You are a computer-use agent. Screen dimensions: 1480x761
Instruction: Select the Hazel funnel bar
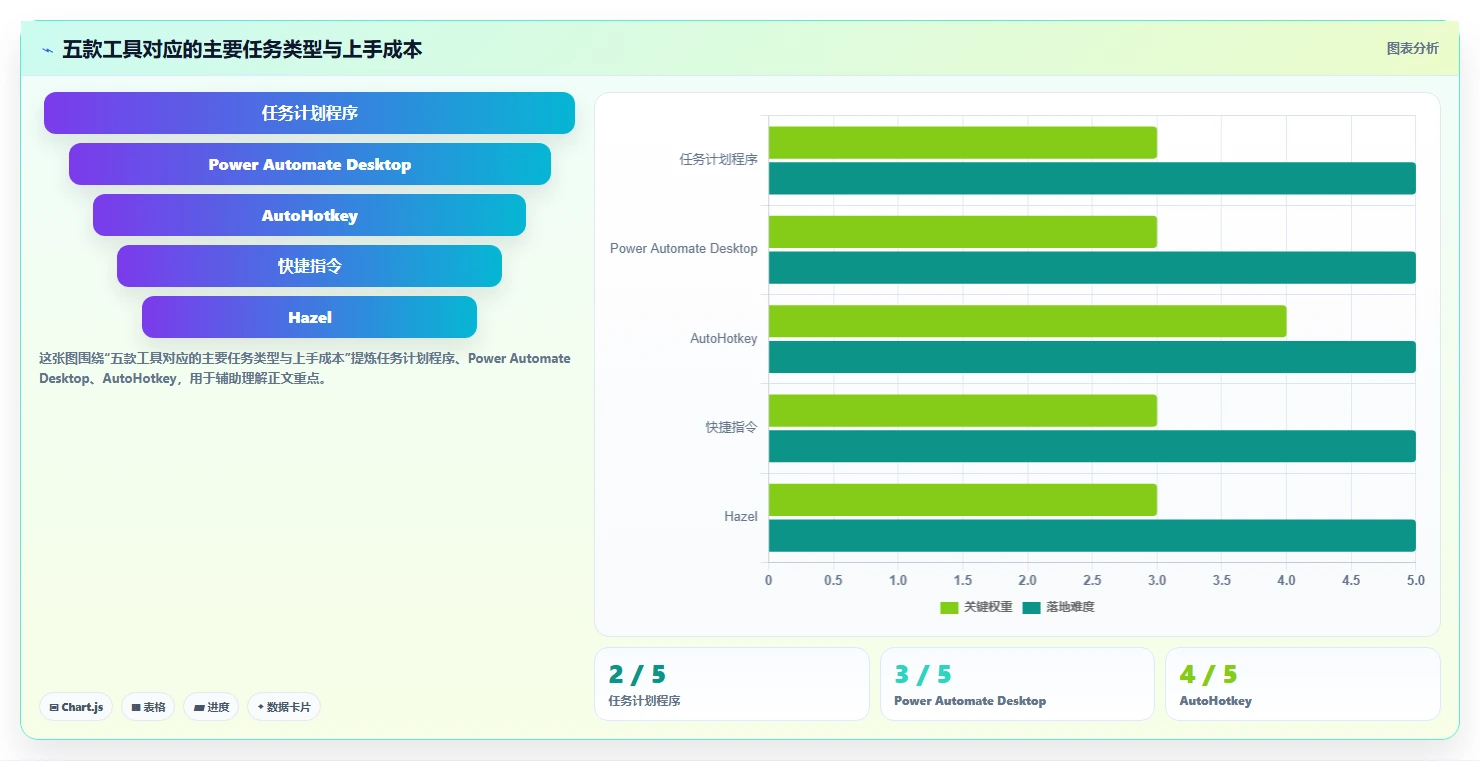click(x=309, y=317)
